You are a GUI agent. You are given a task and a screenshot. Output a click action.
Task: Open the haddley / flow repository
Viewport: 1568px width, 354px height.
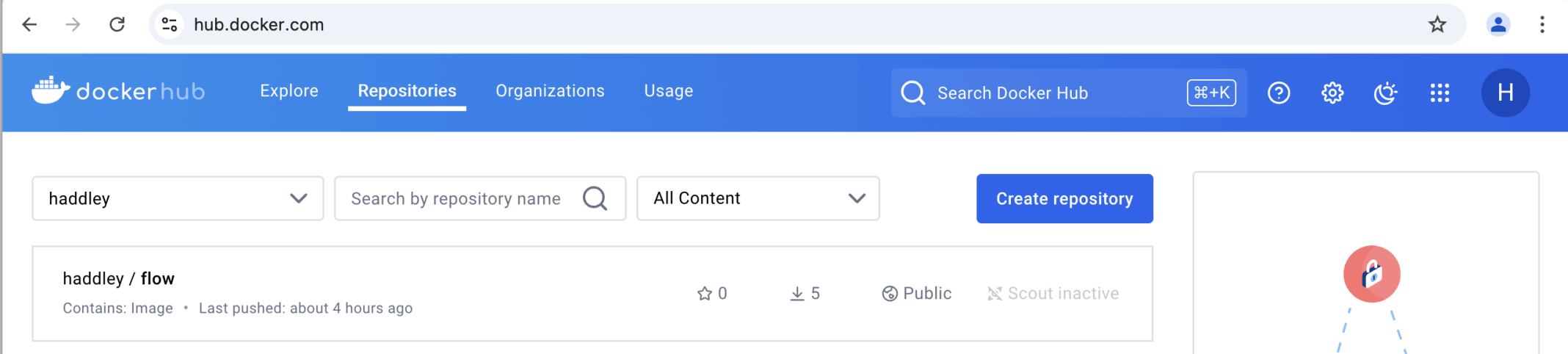[119, 279]
